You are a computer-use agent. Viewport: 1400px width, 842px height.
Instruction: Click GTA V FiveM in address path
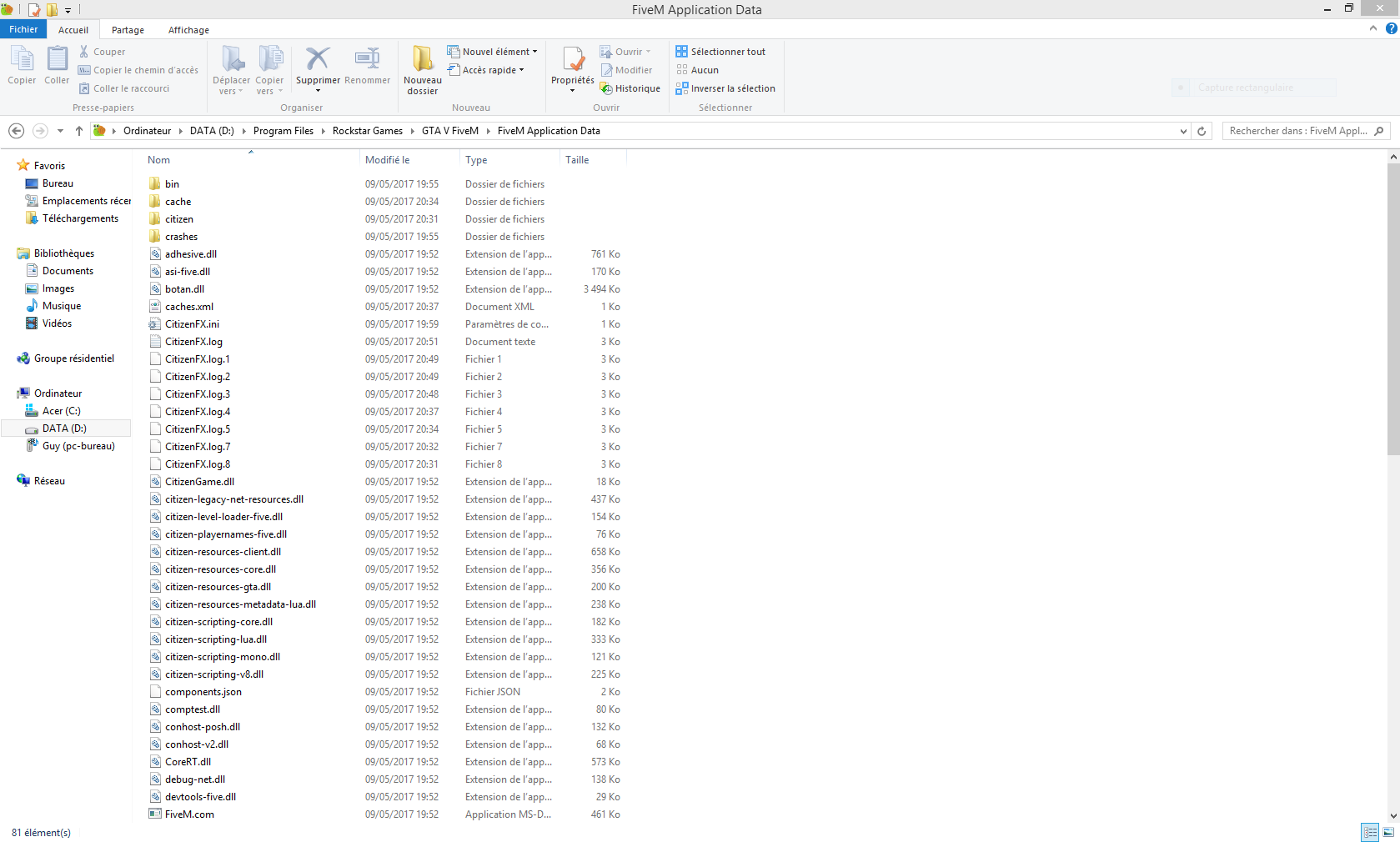pyautogui.click(x=450, y=131)
